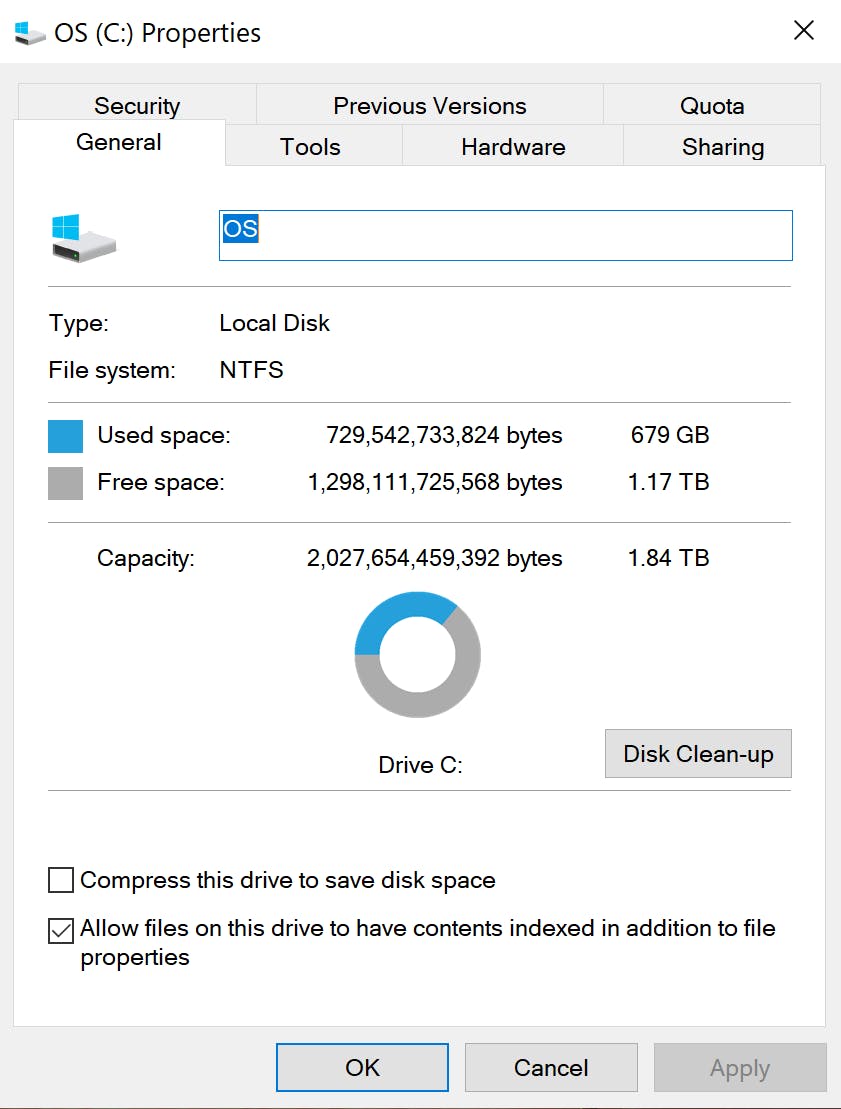Click the drive icon in the title bar

tap(30, 32)
